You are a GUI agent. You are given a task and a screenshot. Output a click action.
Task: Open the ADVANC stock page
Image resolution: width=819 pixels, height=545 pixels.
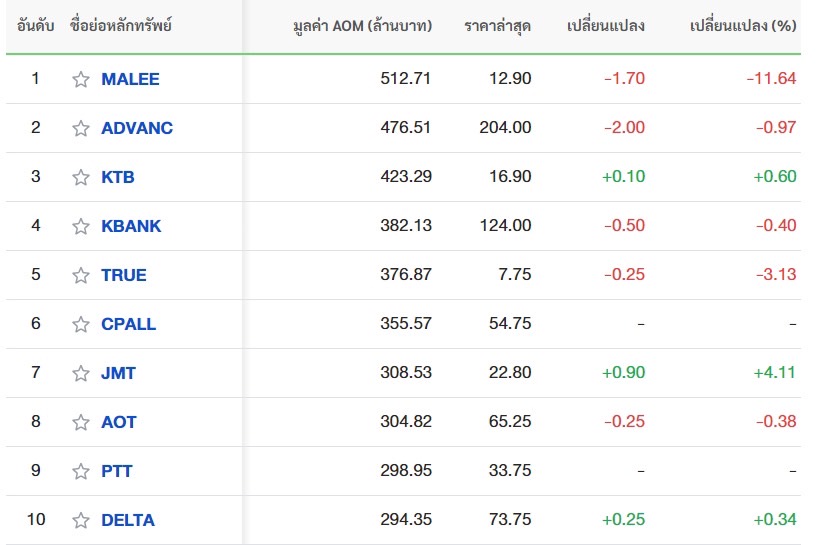pyautogui.click(x=137, y=128)
